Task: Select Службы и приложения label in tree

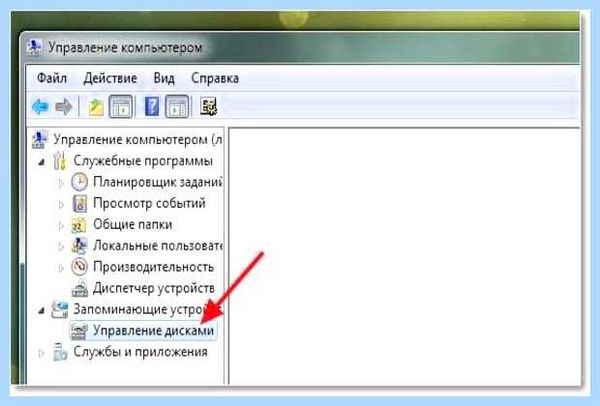Action: click(140, 352)
